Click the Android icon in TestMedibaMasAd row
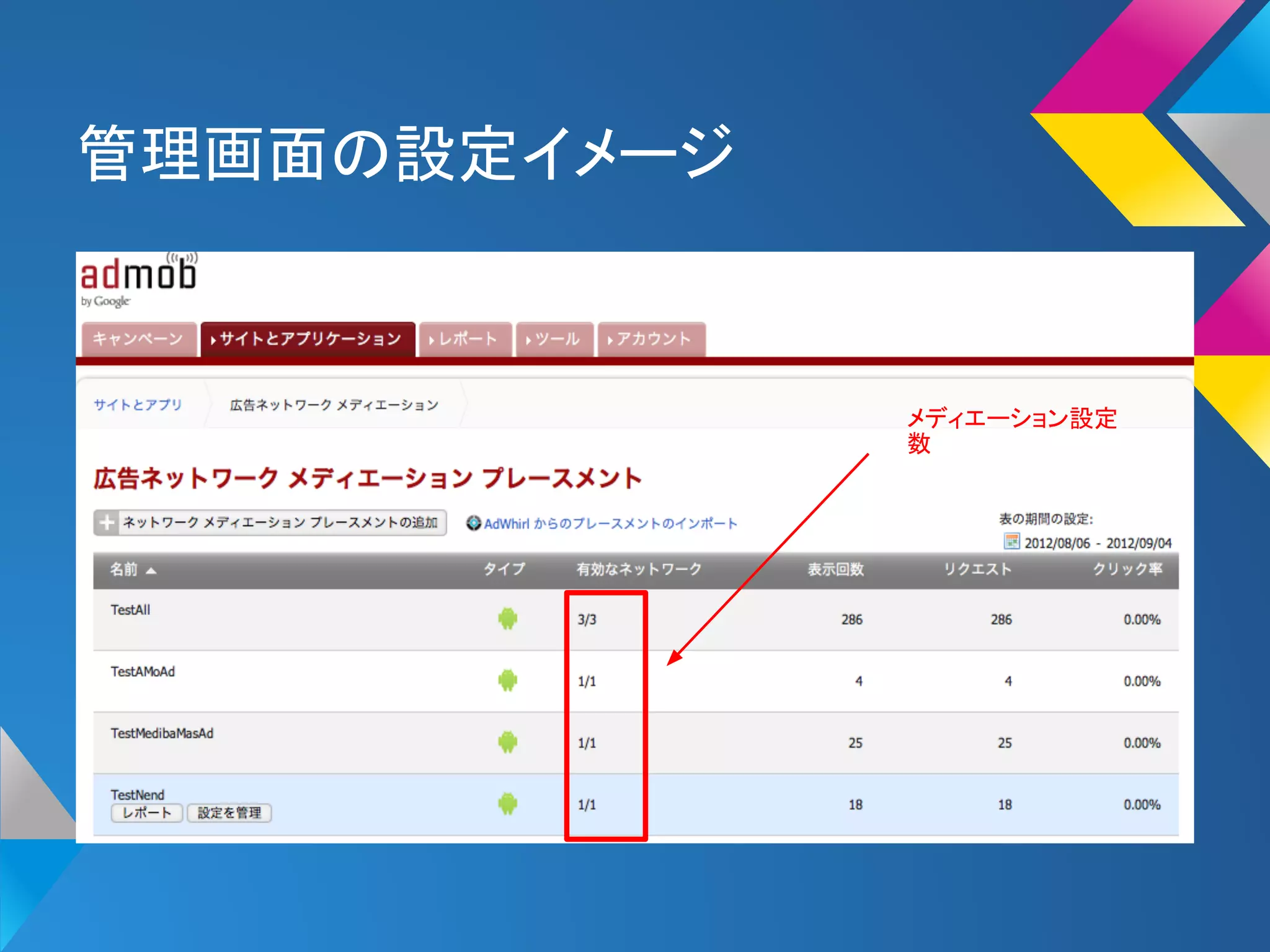 (x=507, y=742)
